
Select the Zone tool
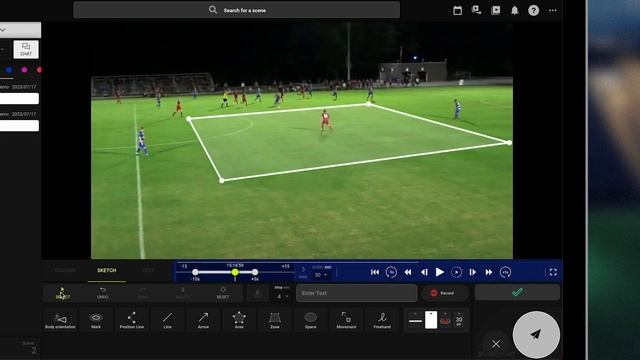pos(275,320)
